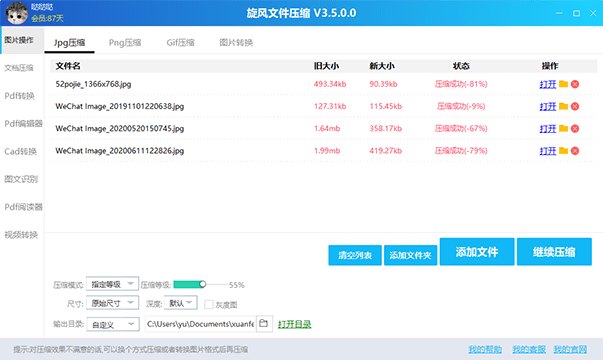Click the 清空列表 button
The height and width of the screenshot is (360, 603).
pyautogui.click(x=355, y=255)
